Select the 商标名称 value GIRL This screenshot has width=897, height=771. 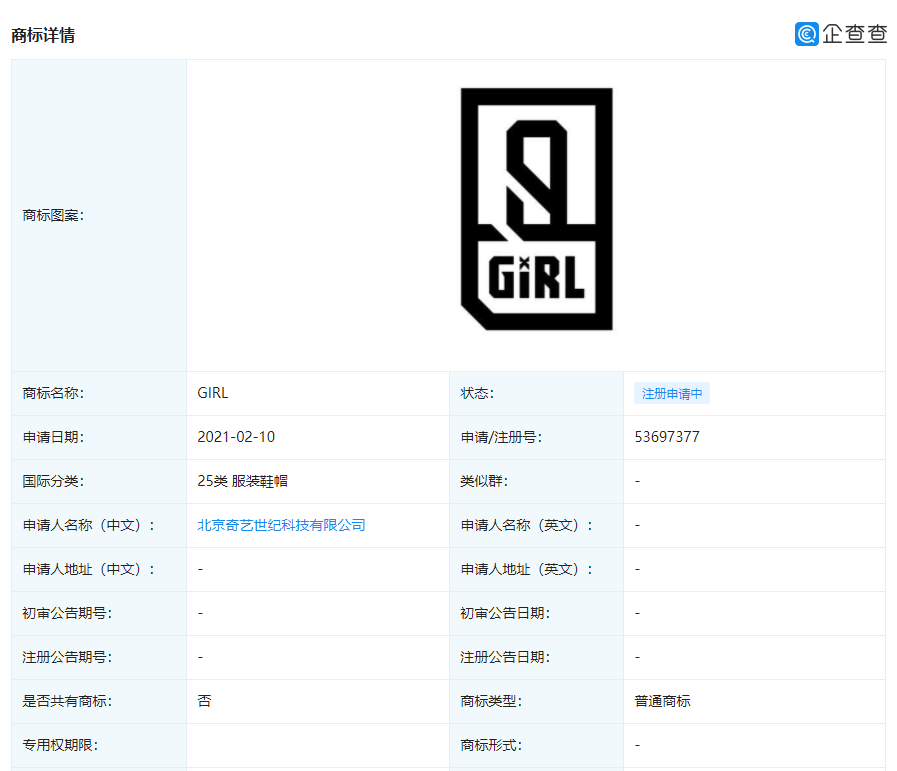pos(213,392)
